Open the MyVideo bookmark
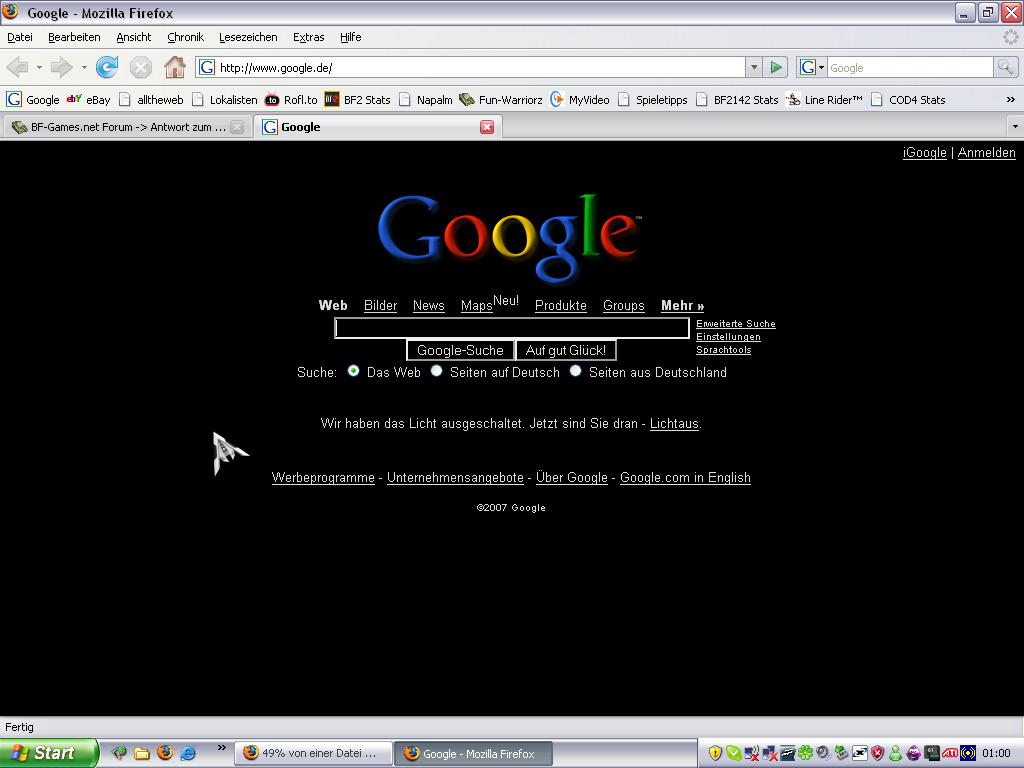 [x=580, y=100]
